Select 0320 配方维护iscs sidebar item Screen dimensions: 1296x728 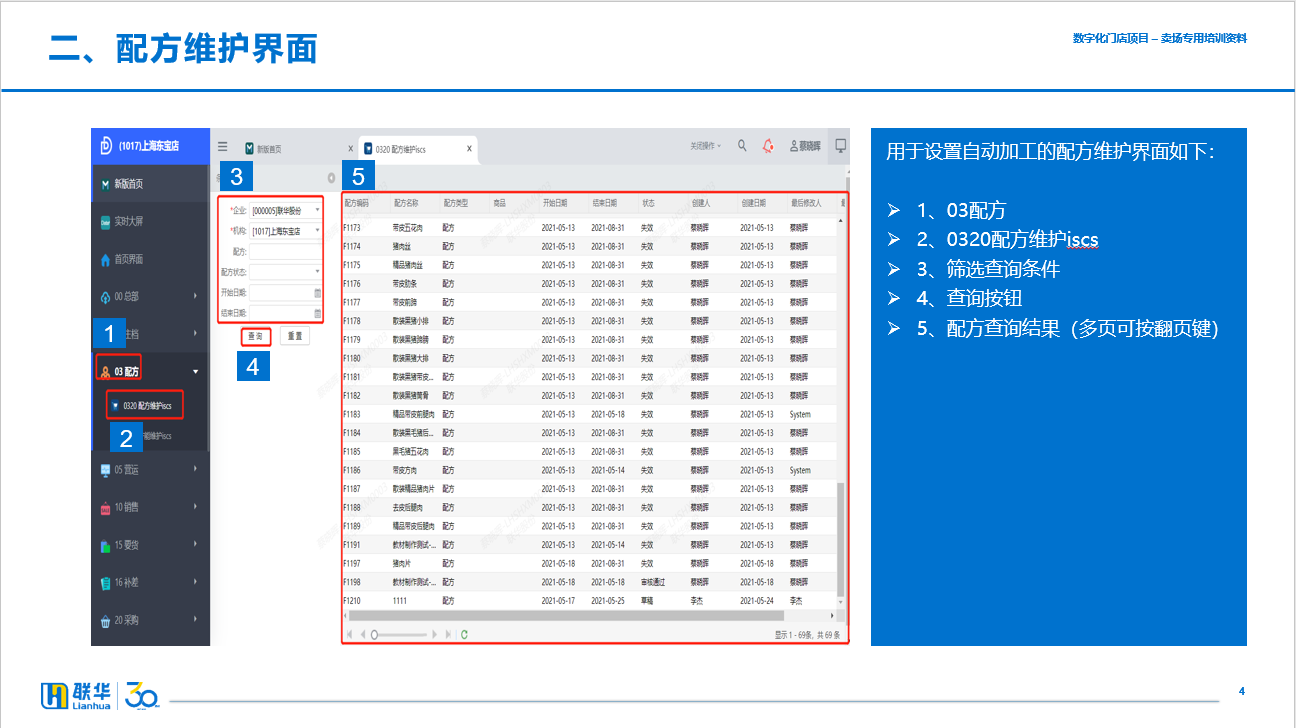click(x=146, y=406)
